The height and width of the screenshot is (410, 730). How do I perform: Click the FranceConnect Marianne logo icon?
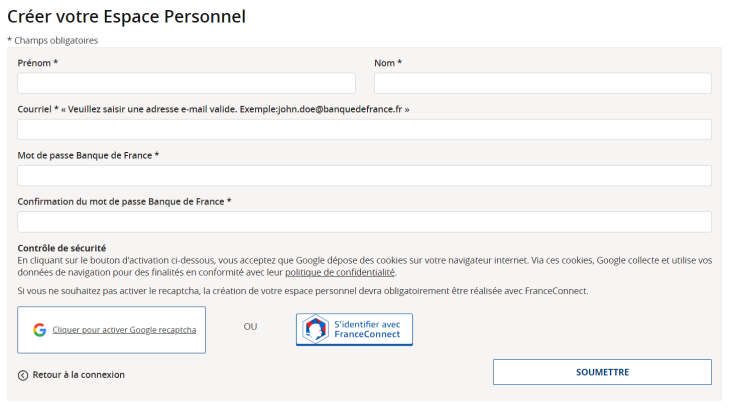pos(315,329)
